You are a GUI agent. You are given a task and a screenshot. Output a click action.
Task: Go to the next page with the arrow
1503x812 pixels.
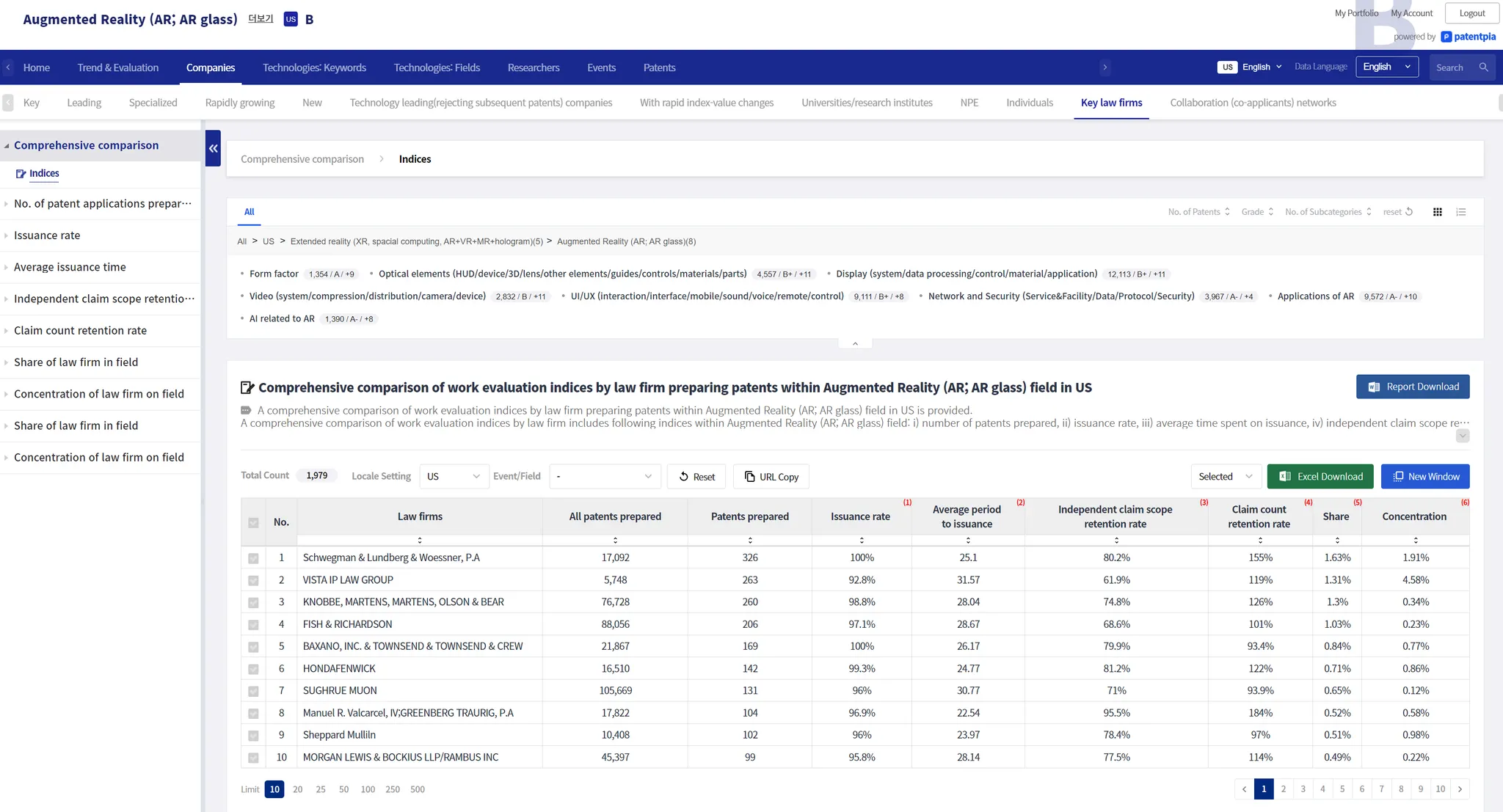point(1460,789)
